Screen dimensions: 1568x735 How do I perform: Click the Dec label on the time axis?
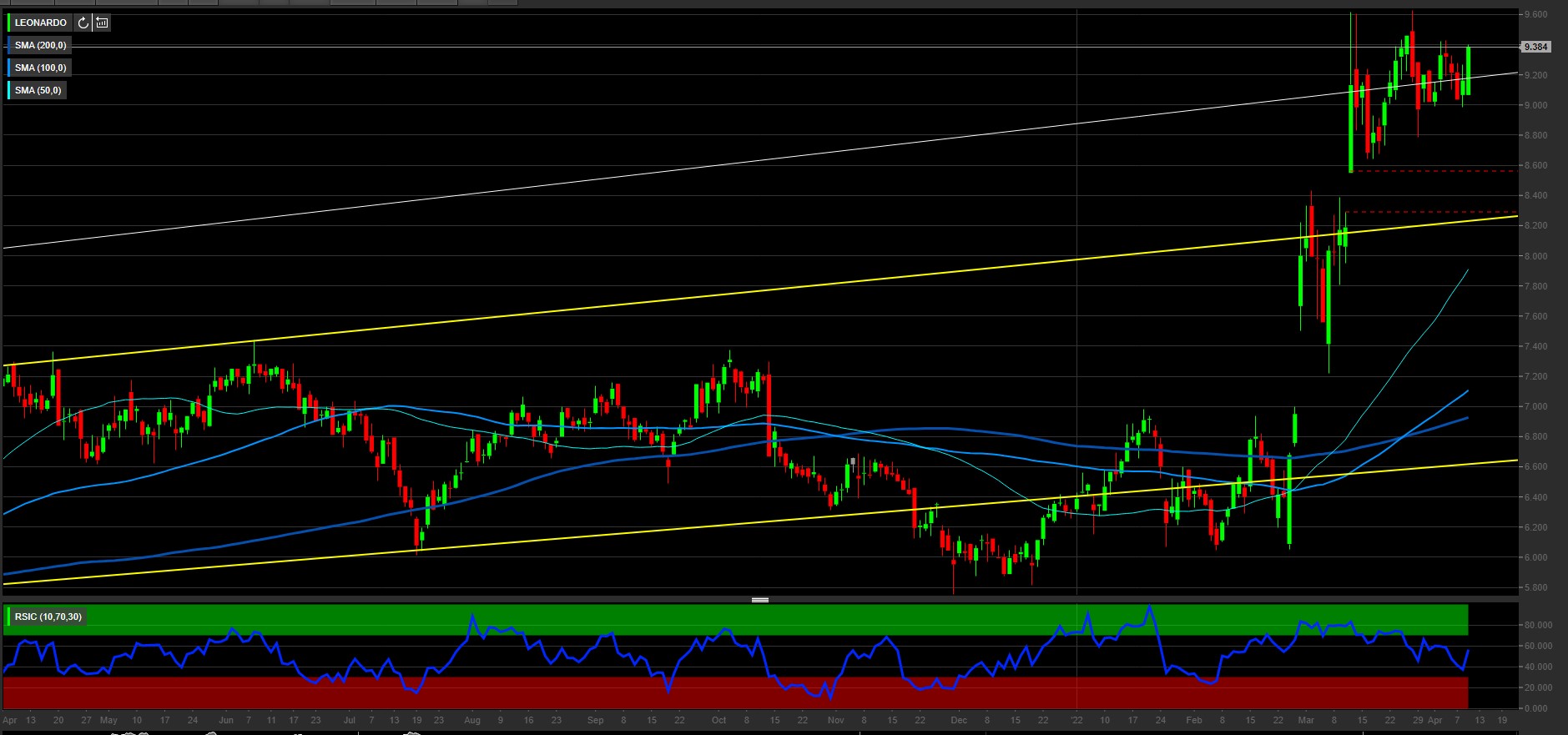point(959,720)
